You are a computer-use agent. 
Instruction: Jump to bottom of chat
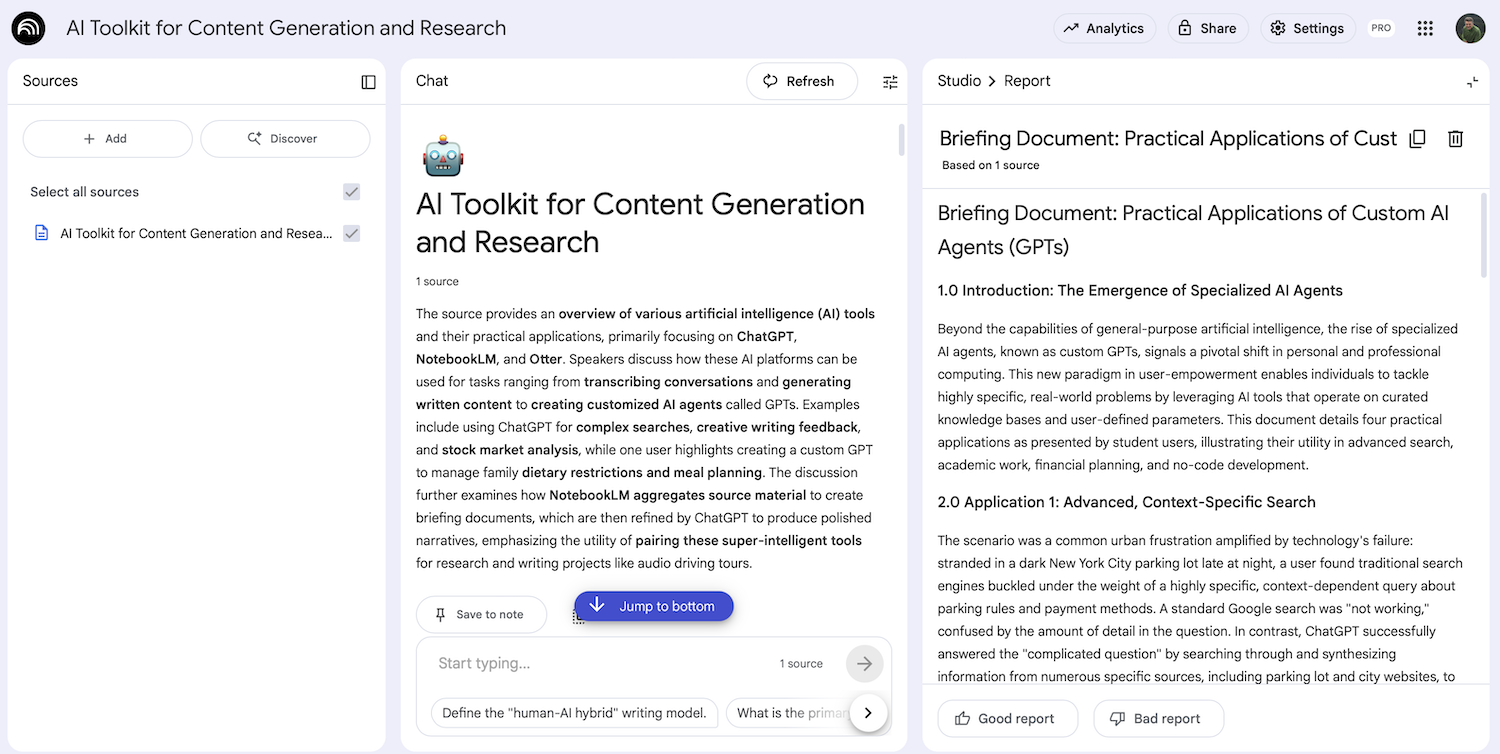click(x=654, y=606)
